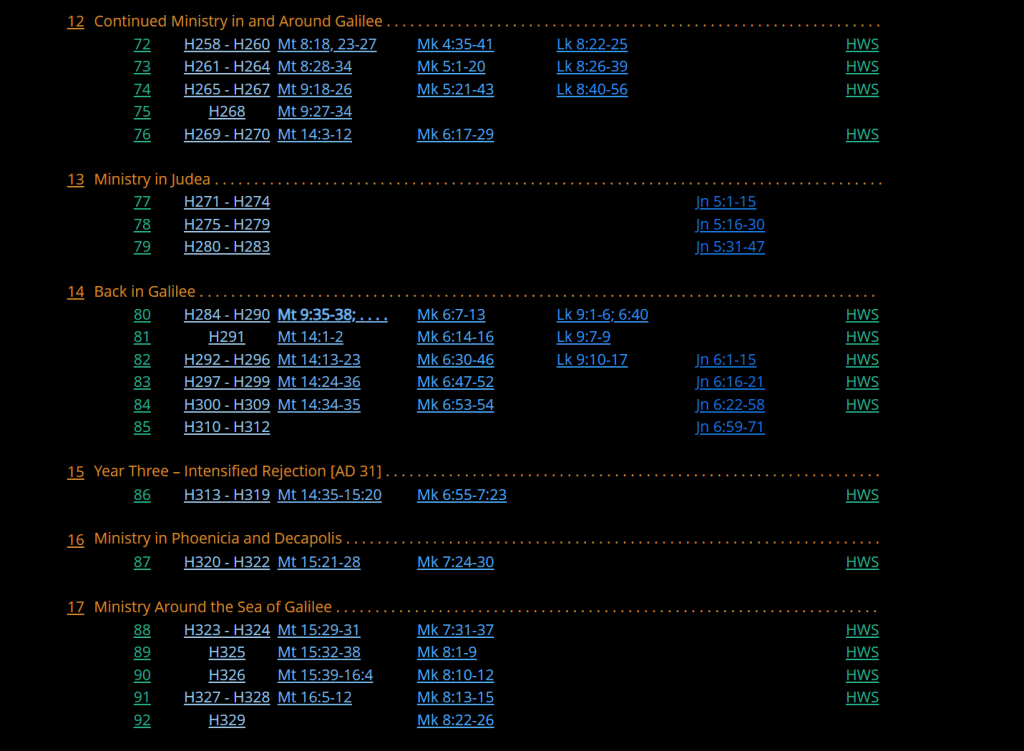Open the Mk 7:24-30 passage
This screenshot has width=1024, height=751.
pos(455,562)
